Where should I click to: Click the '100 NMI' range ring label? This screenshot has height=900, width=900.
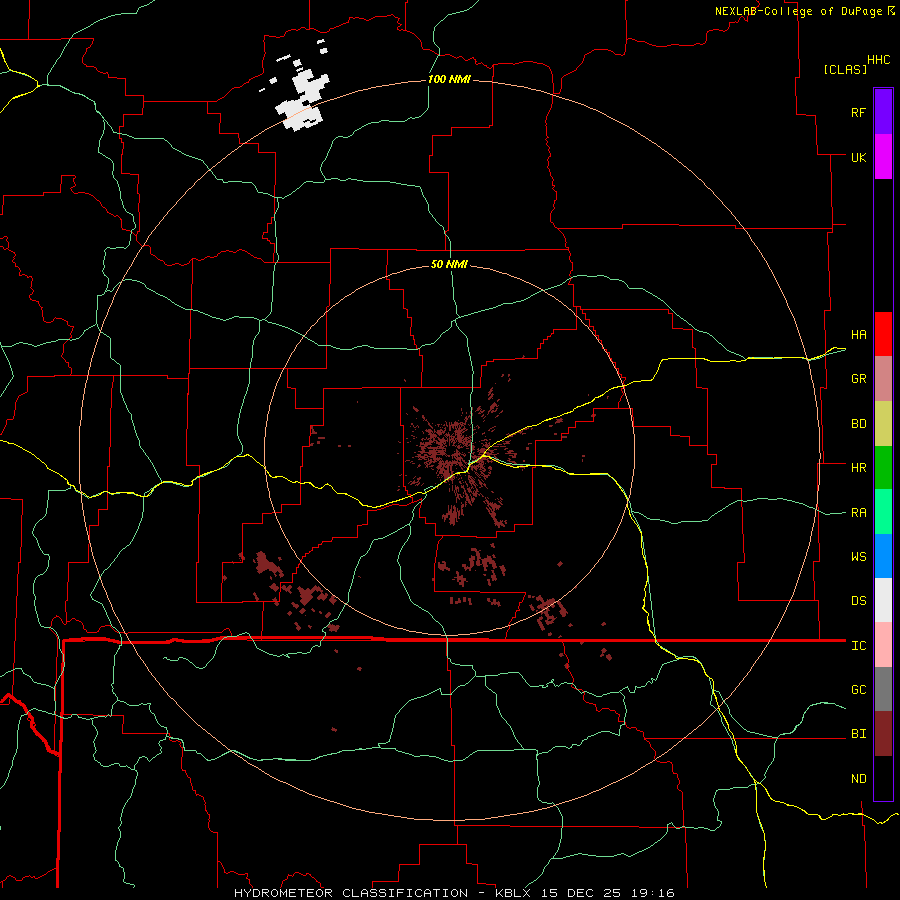(x=449, y=79)
